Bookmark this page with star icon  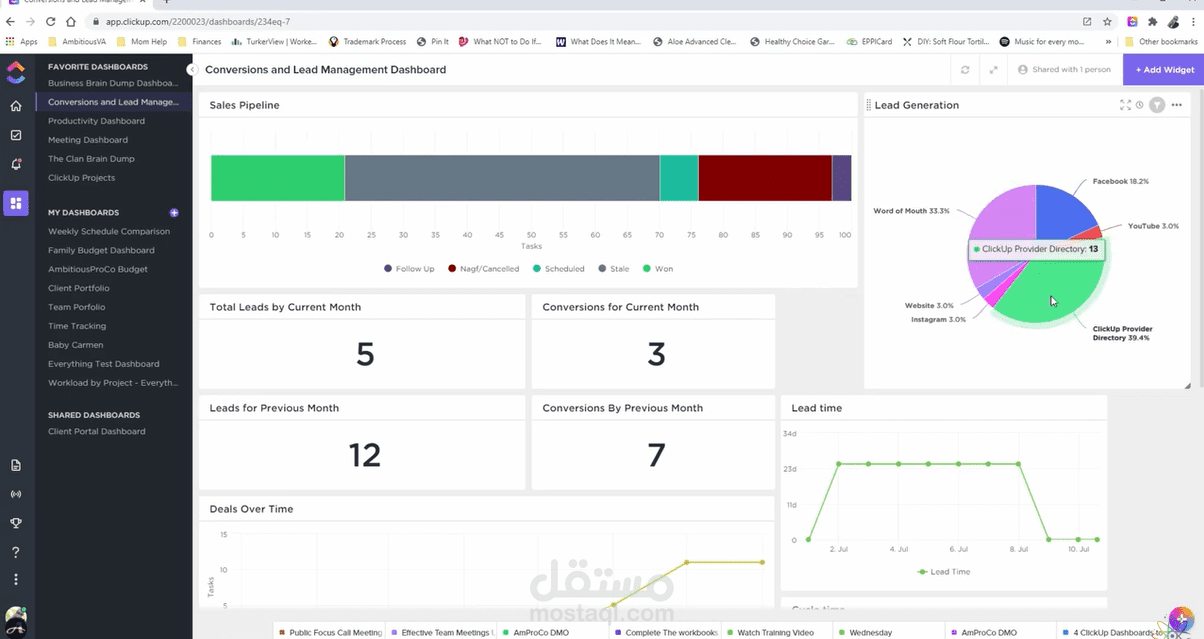click(x=1107, y=21)
